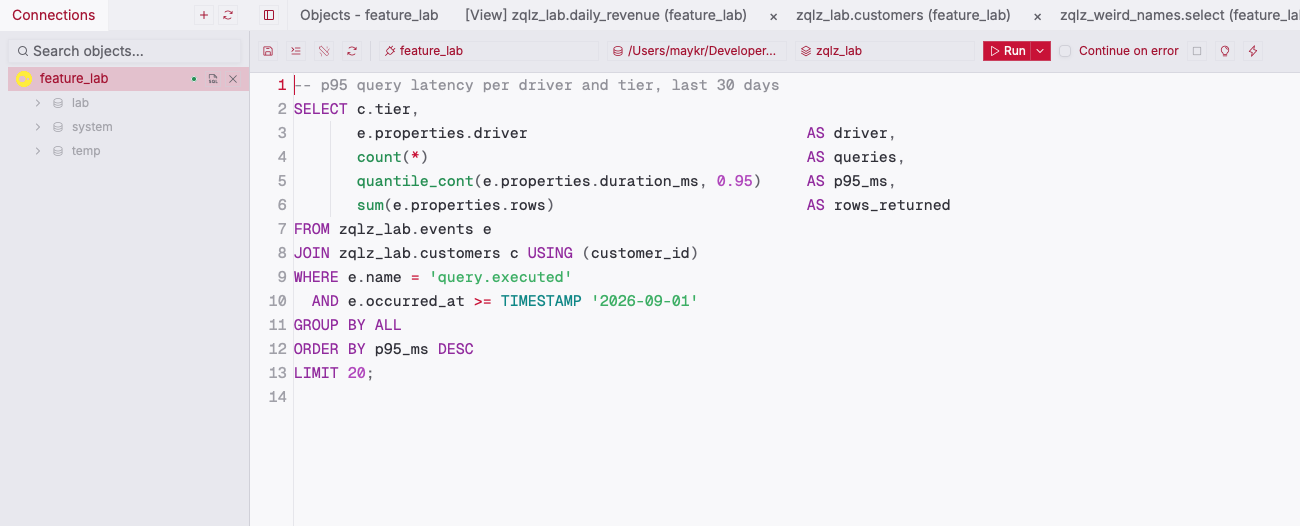The image size is (1300, 526).
Task: Click the yellow feature_lab connection icon
Action: [24, 79]
